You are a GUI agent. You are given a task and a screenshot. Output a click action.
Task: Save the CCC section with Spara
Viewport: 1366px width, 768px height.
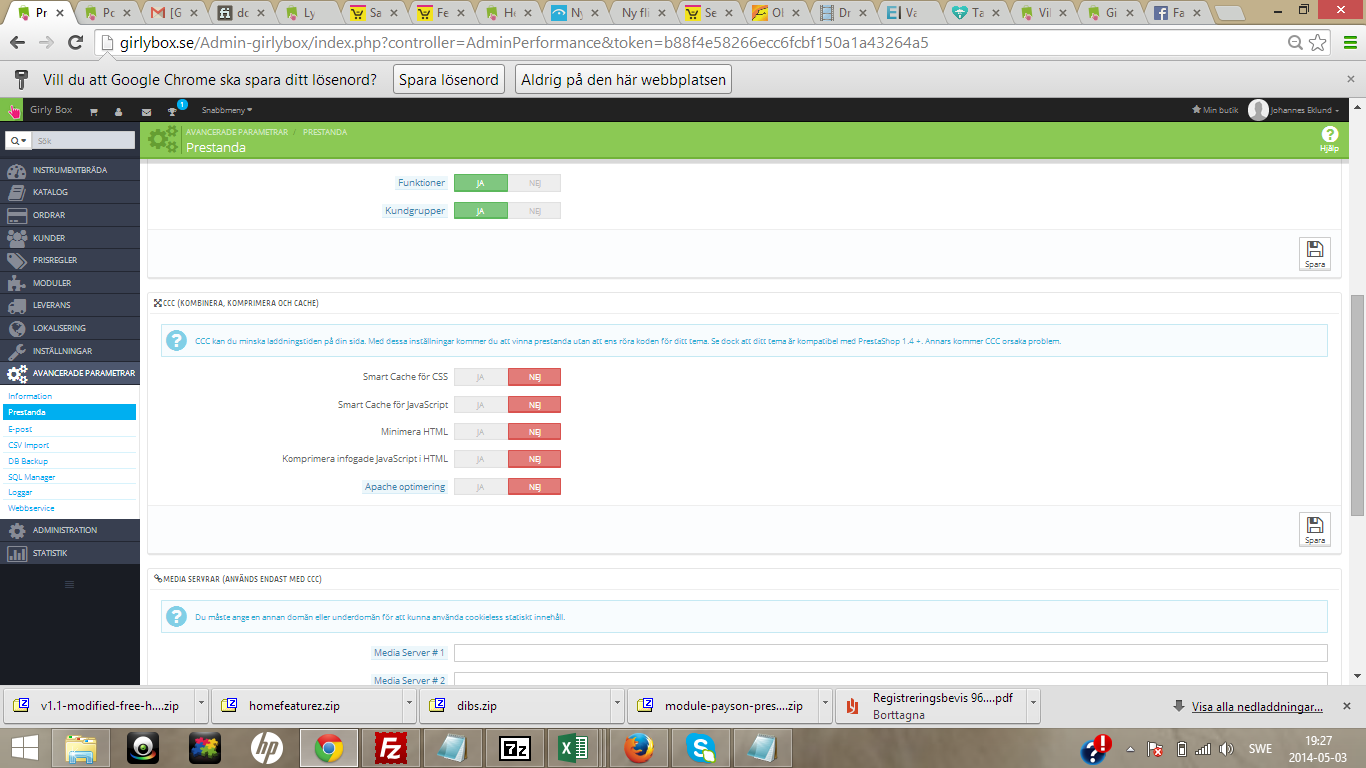[1315, 530]
